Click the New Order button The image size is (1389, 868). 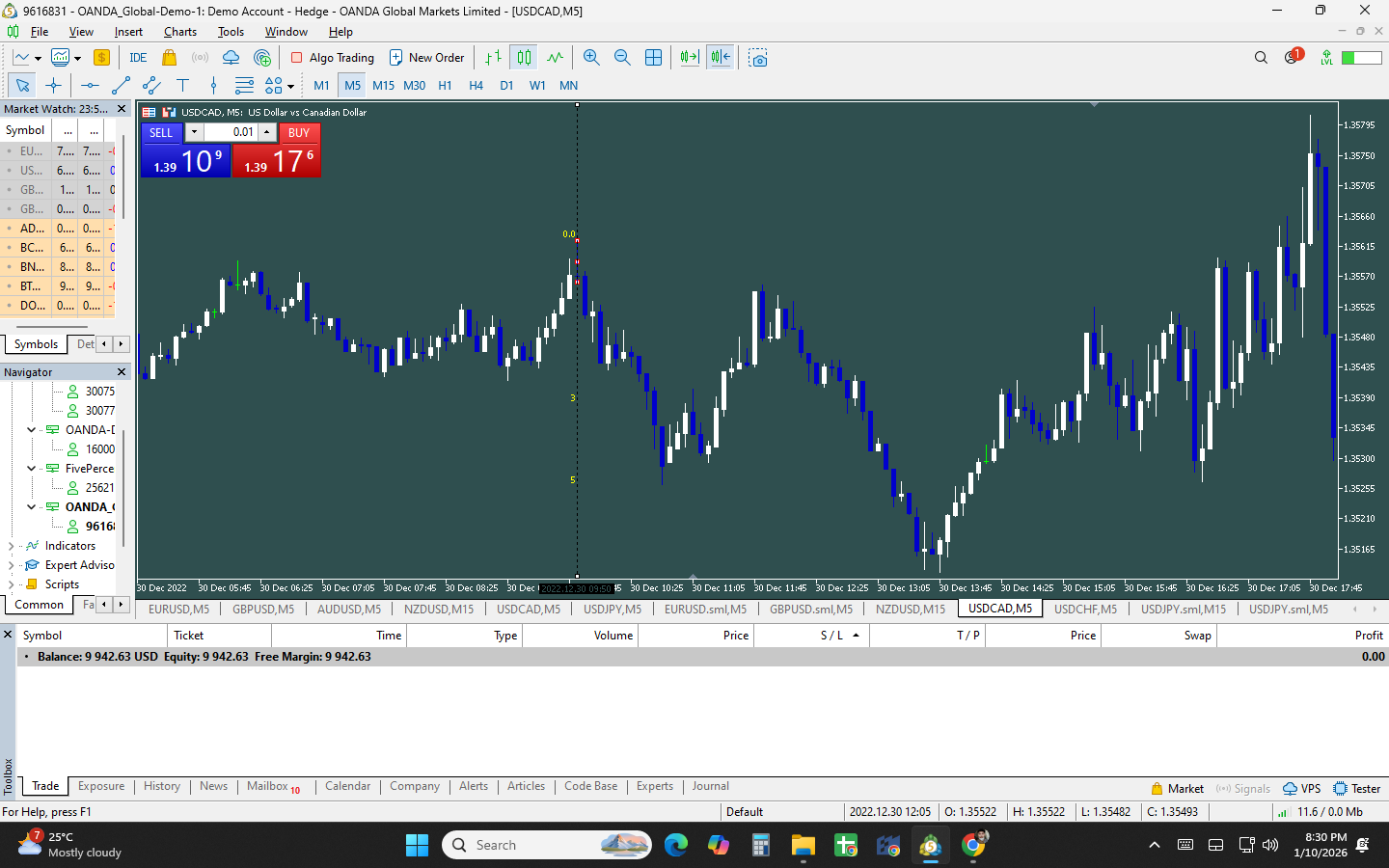426,58
